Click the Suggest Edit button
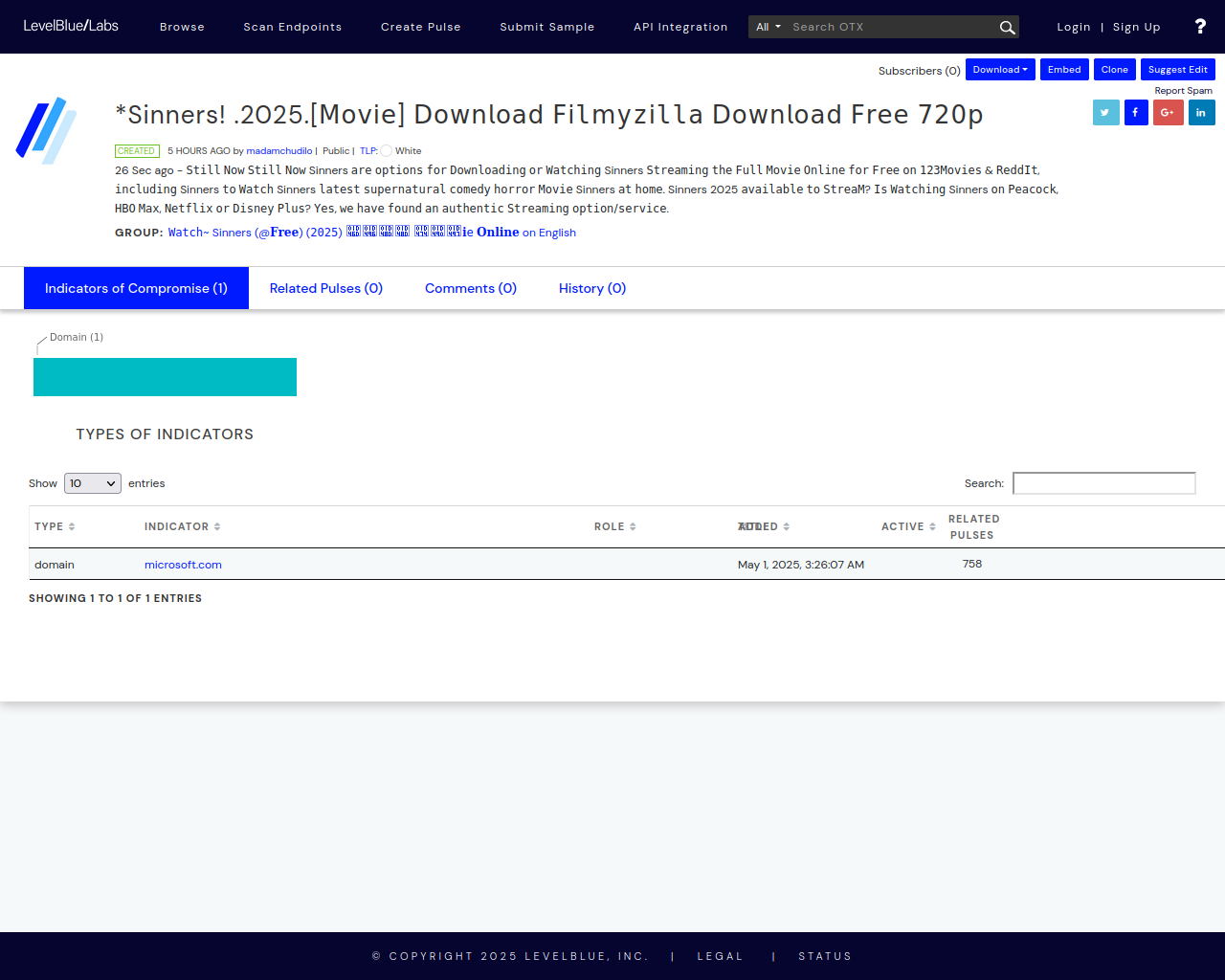The height and width of the screenshot is (980, 1225). tap(1177, 70)
